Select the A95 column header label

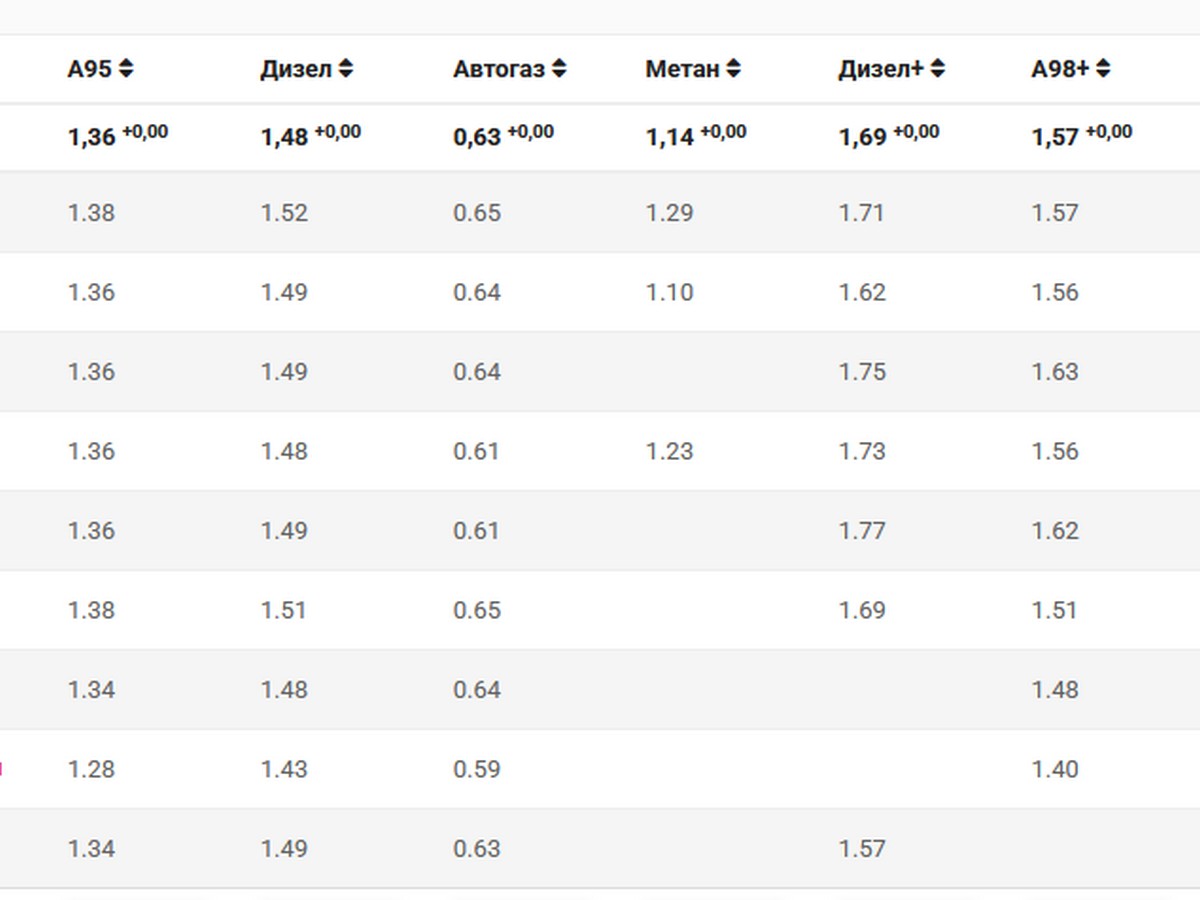89,69
